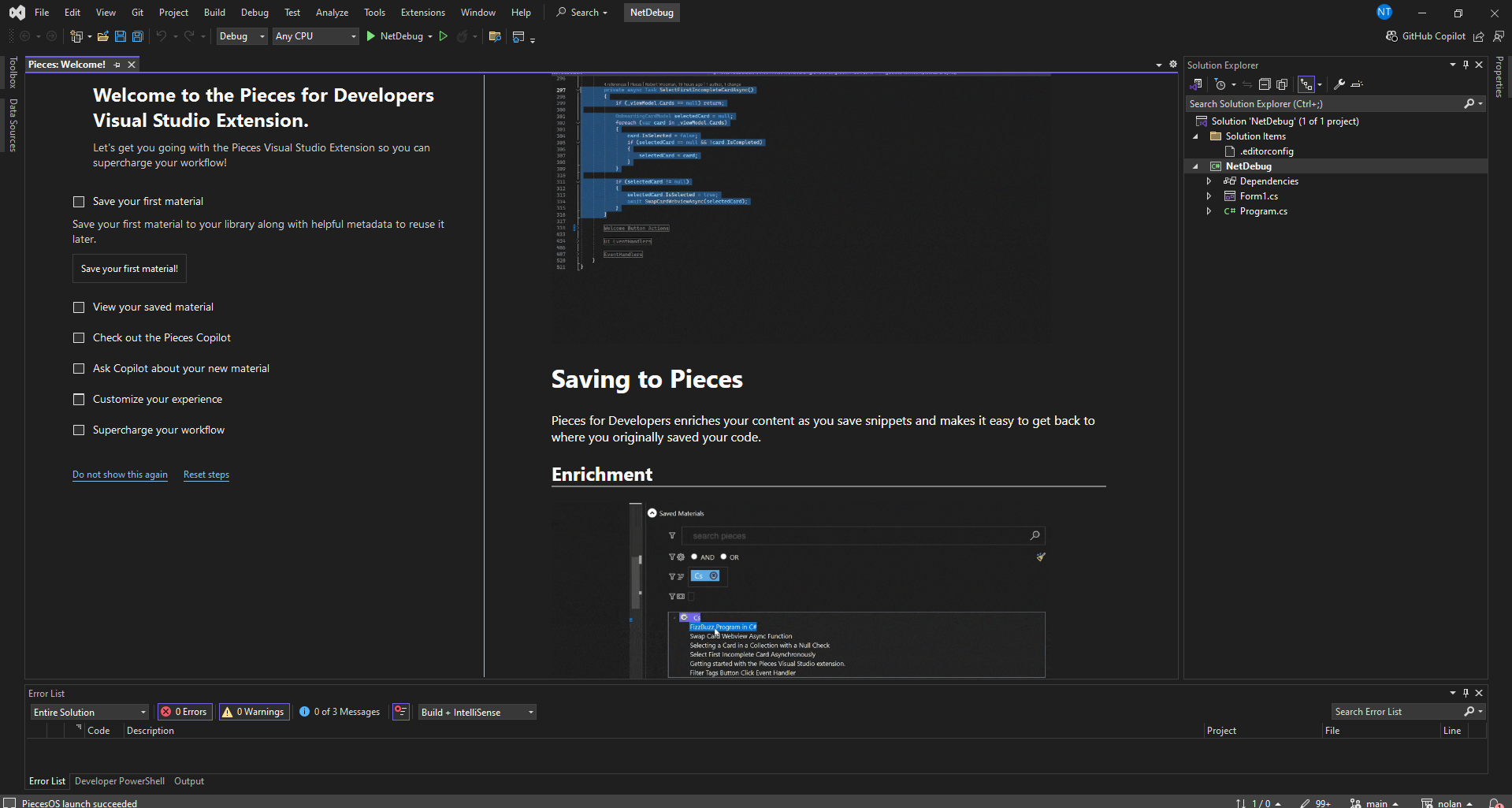Open the Any CPU platform dropdown
The height and width of the screenshot is (808, 1512).
click(315, 36)
